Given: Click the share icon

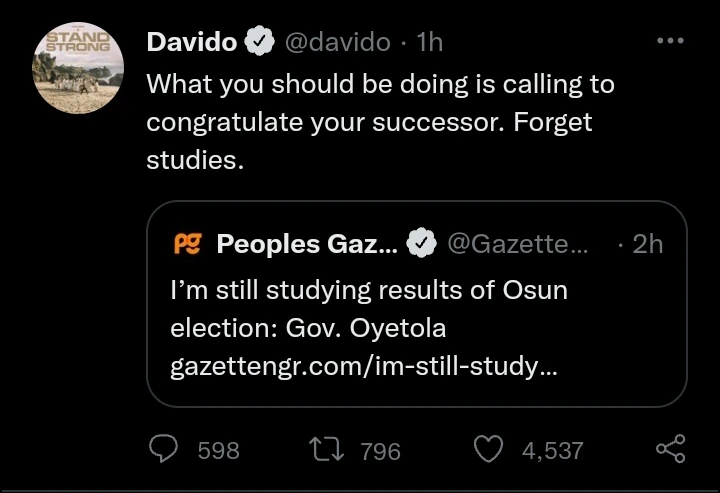Looking at the screenshot, I should pyautogui.click(x=671, y=450).
